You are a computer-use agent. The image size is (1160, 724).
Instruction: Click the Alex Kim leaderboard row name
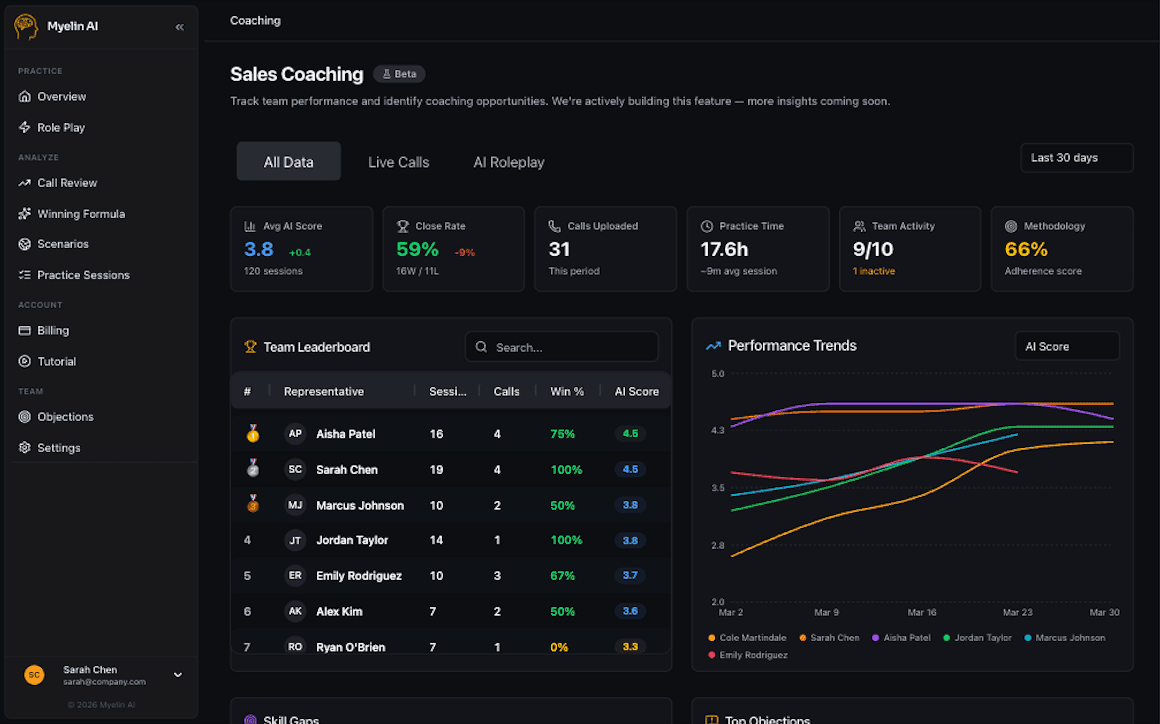click(339, 611)
